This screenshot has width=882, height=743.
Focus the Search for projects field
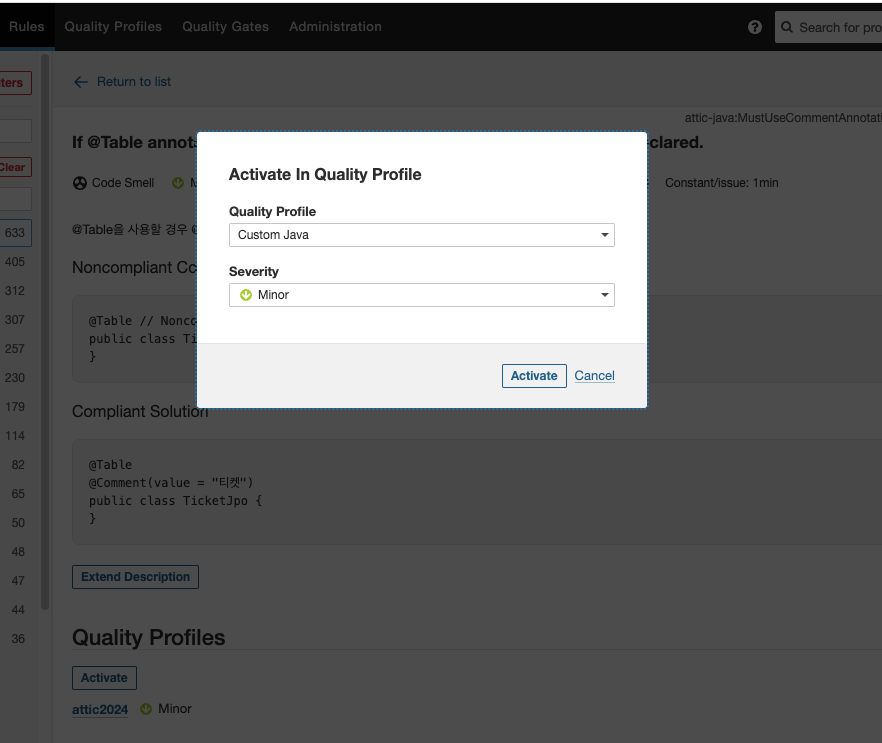pyautogui.click(x=828, y=27)
